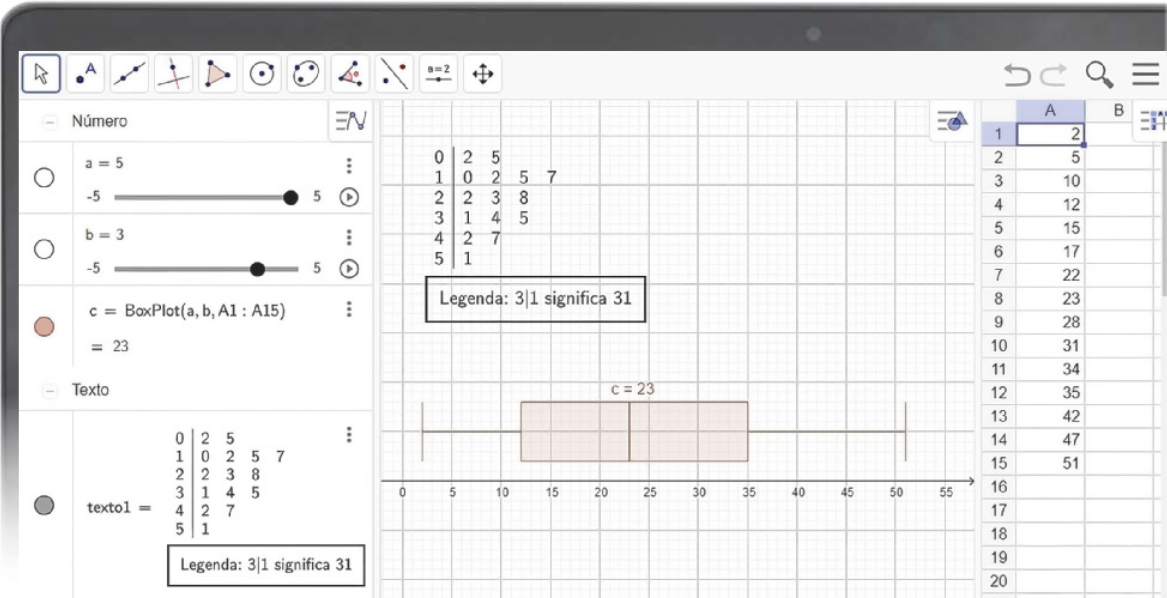
Task: Select the Slider a=2 tool
Action: point(438,74)
